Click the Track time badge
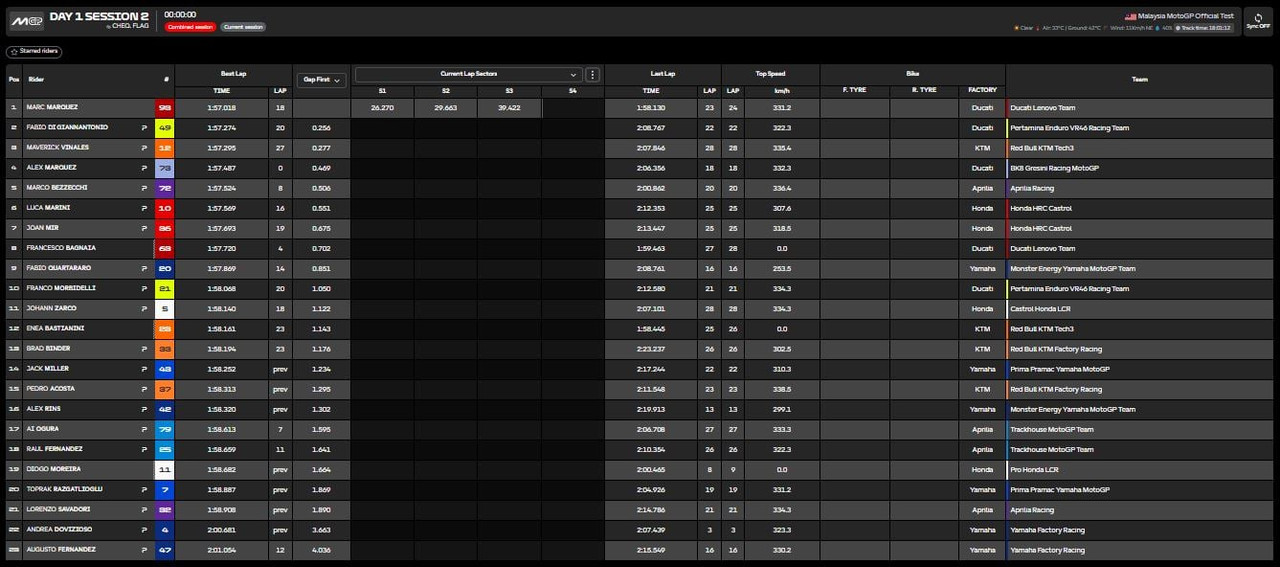Screen dimensions: 1280x567 coord(1205,28)
